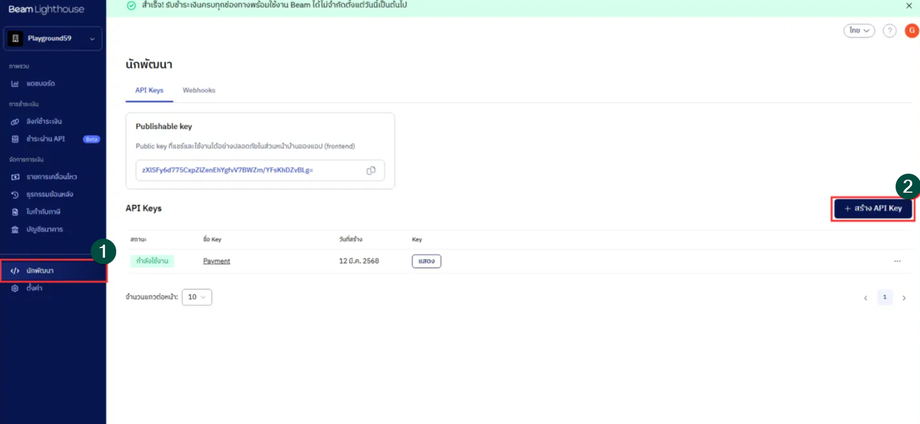Click the สถานะ column header

pyautogui.click(x=139, y=239)
